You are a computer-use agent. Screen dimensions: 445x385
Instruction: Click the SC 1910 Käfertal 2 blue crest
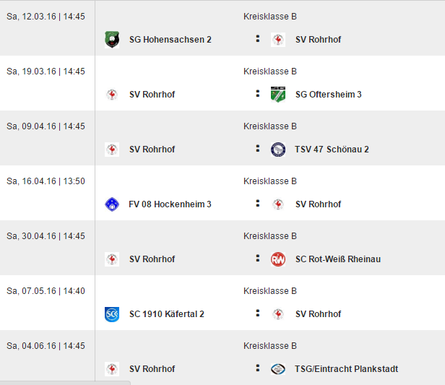[x=112, y=314]
